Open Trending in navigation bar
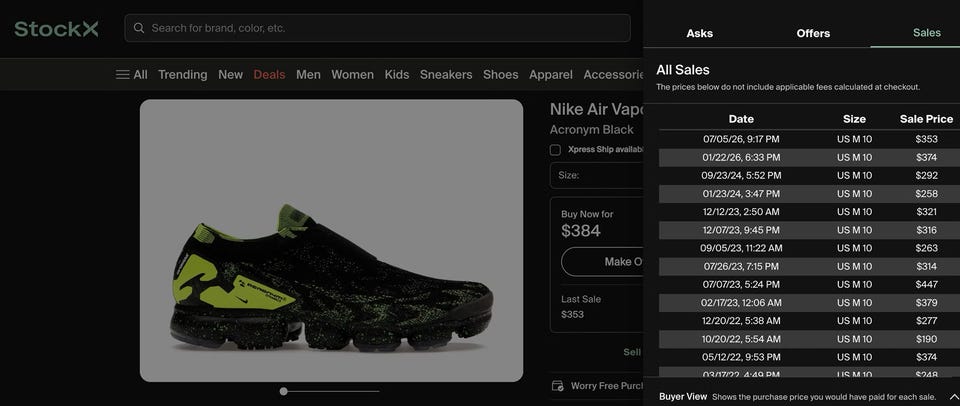960x406 pixels. pyautogui.click(x=182, y=75)
